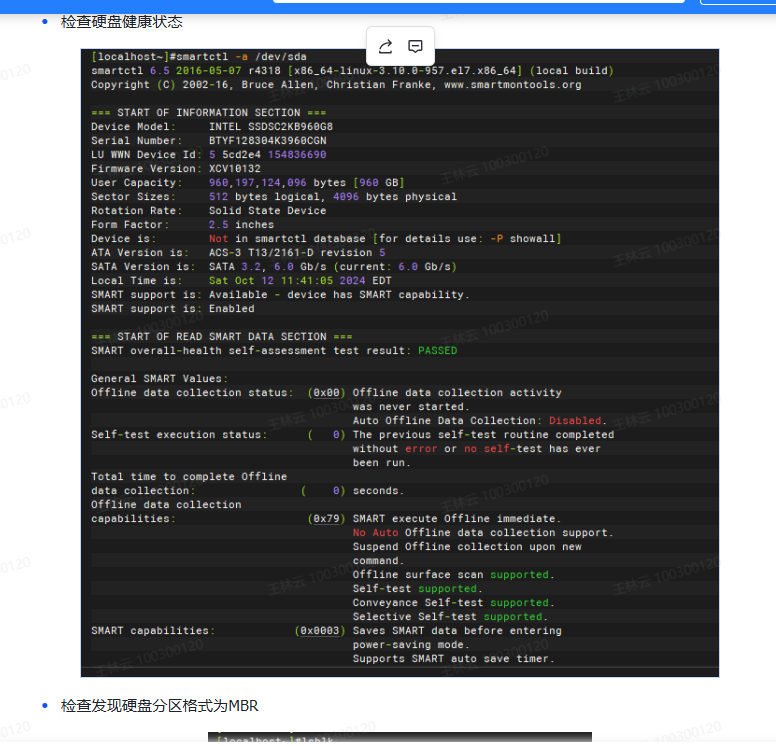Image resolution: width=776 pixels, height=746 pixels.
Task: Click "General SMART Values:" line
Action: tap(159, 379)
